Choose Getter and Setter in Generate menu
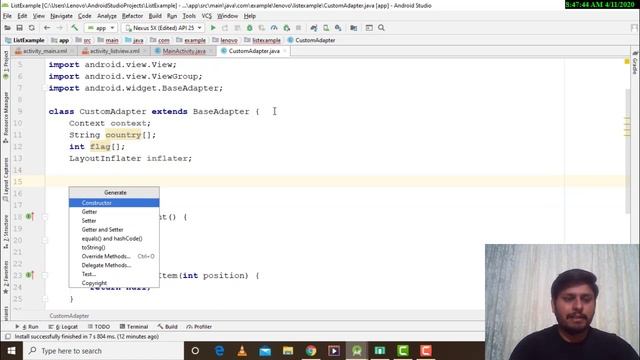Viewport: 640px width, 360px height. (114, 230)
